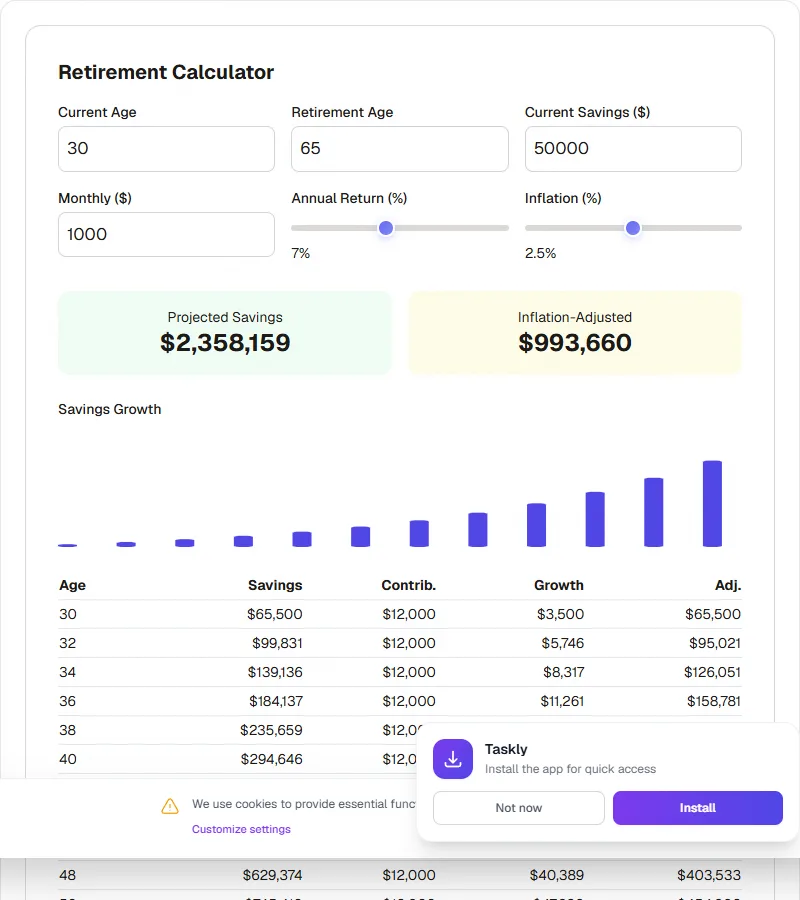Click the $158,781 adjusted value

[x=714, y=701]
